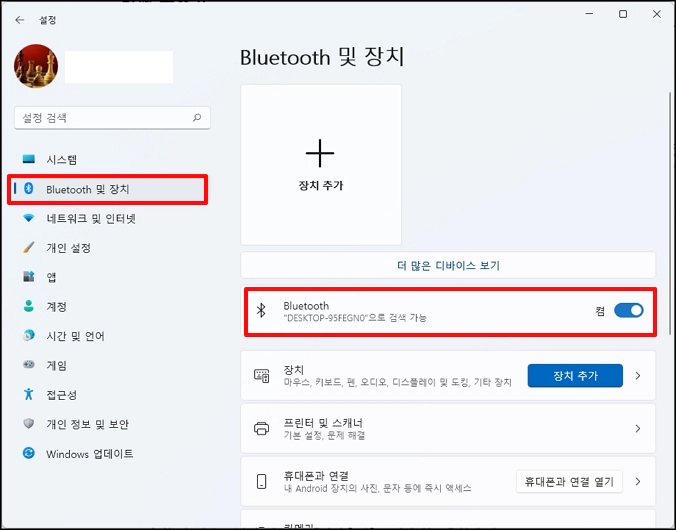Screen dimensions: 676x530
Task: Focus the 설정 검색 search box
Action: pos(112,118)
